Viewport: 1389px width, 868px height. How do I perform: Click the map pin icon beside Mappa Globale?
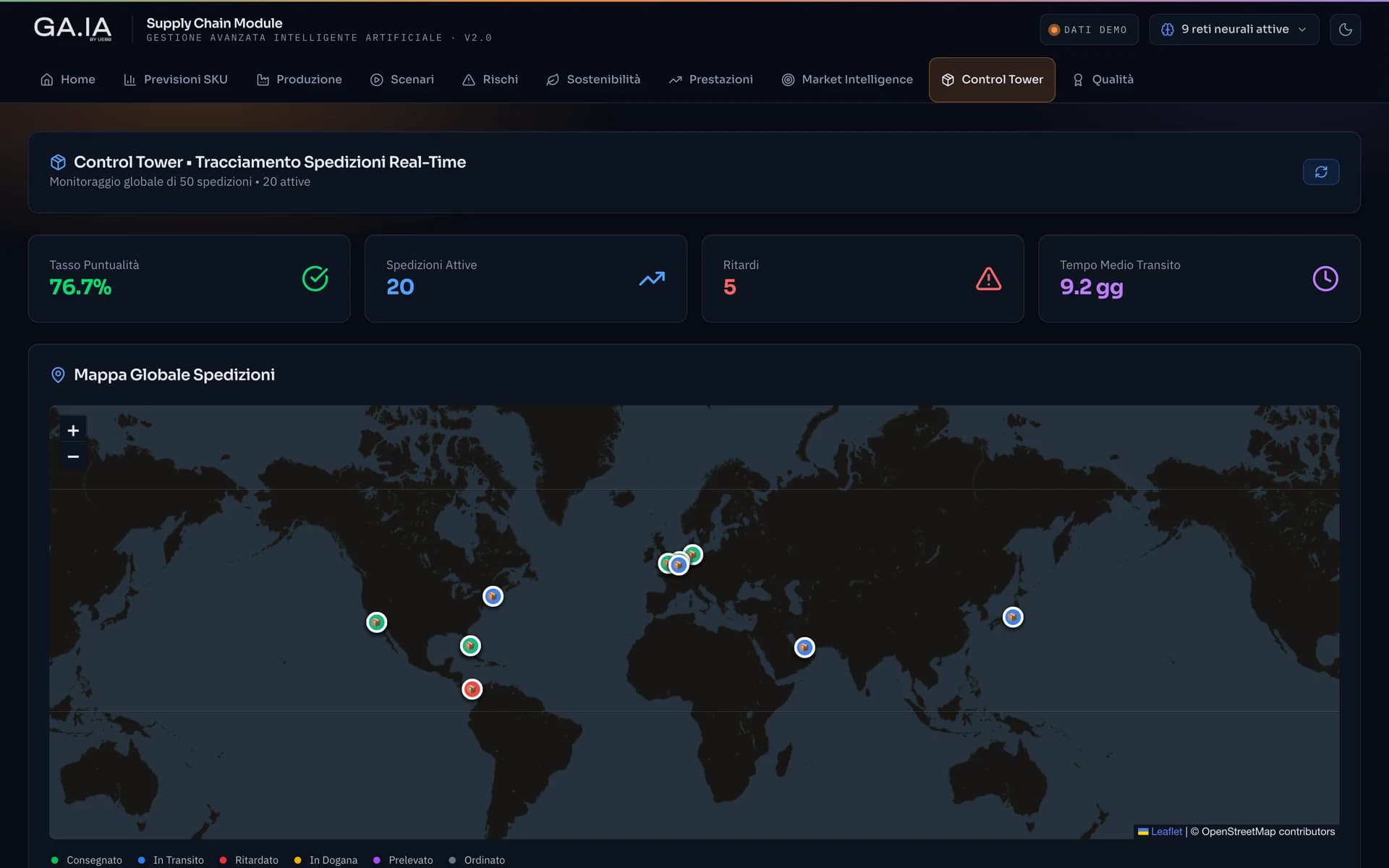coord(58,375)
